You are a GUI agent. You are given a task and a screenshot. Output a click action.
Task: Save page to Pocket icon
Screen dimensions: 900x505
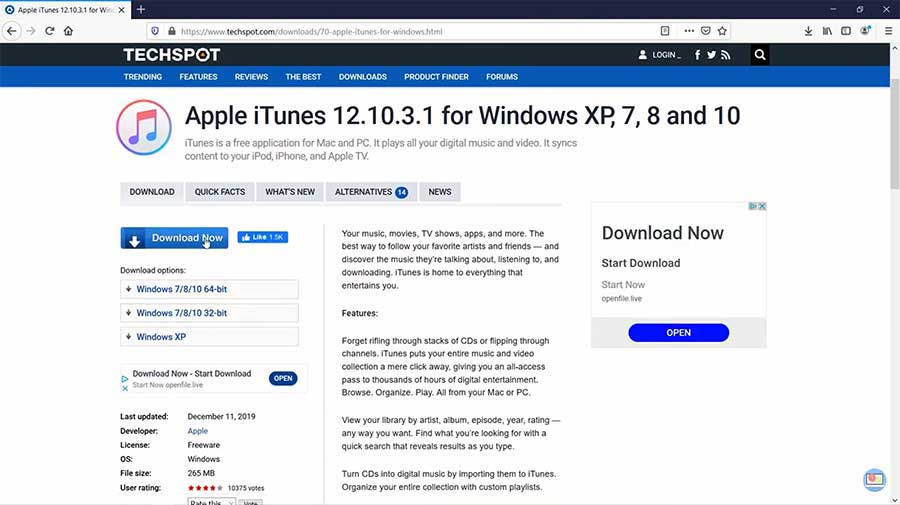tap(705, 31)
